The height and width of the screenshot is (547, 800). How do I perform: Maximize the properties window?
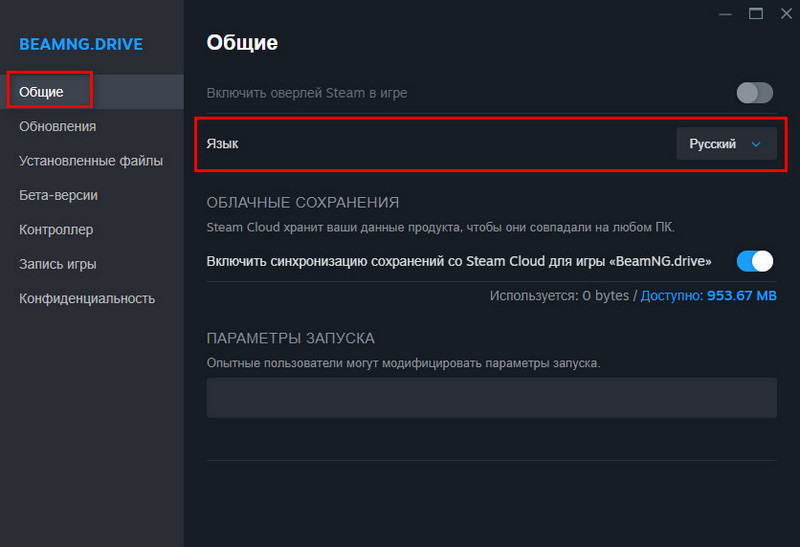click(756, 14)
